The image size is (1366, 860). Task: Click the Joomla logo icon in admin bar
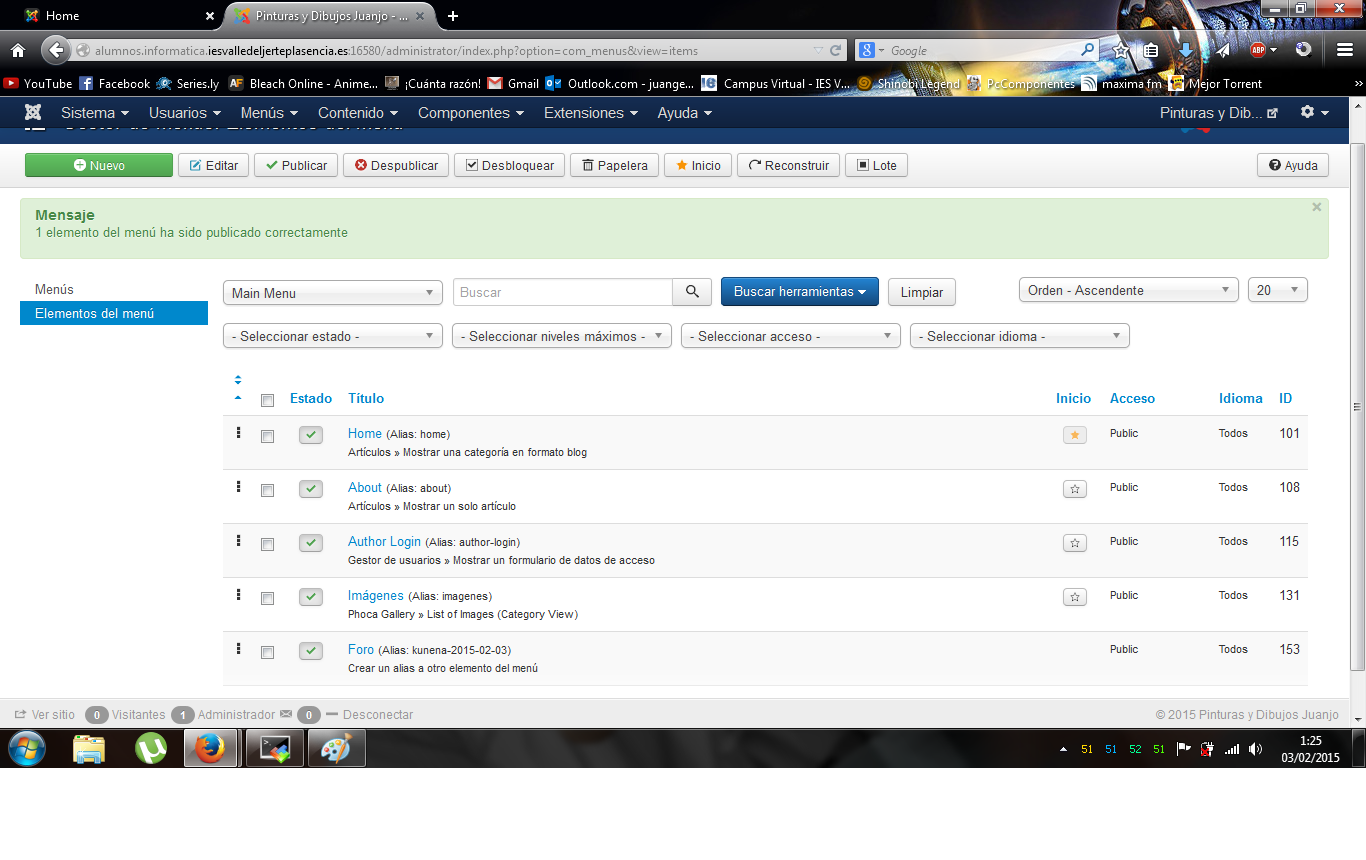coord(33,113)
